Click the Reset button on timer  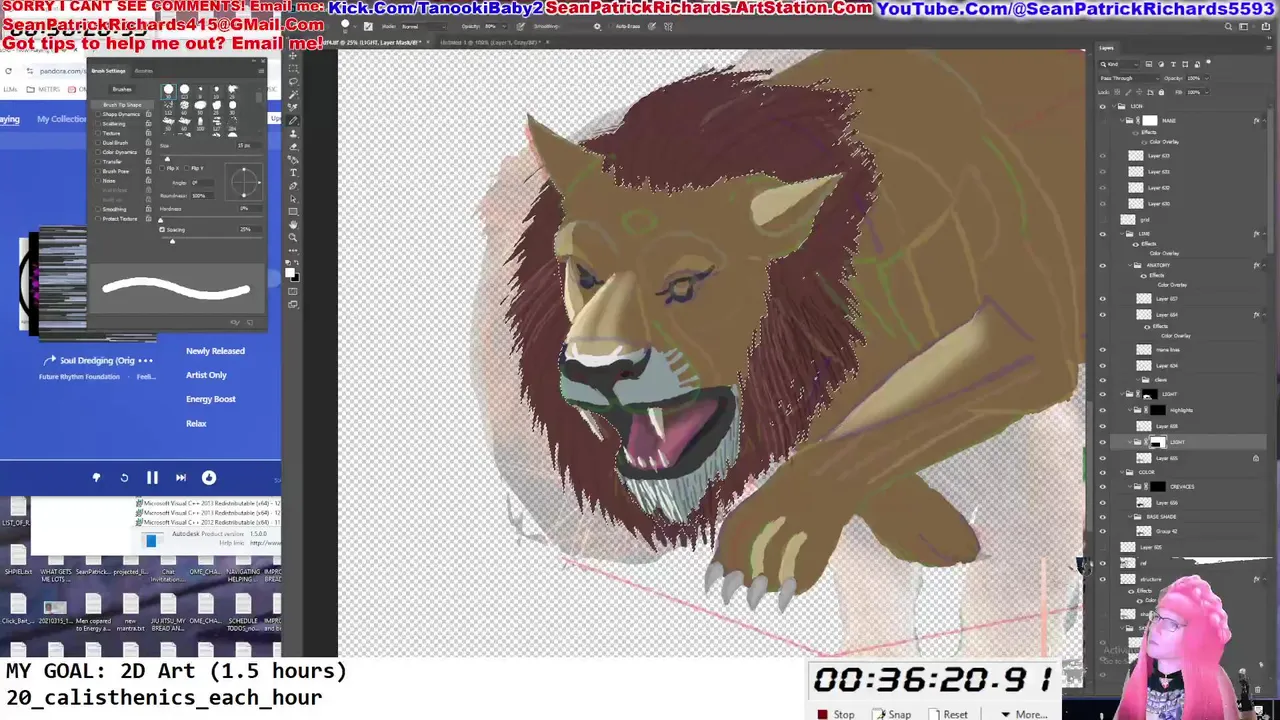[x=948, y=714]
